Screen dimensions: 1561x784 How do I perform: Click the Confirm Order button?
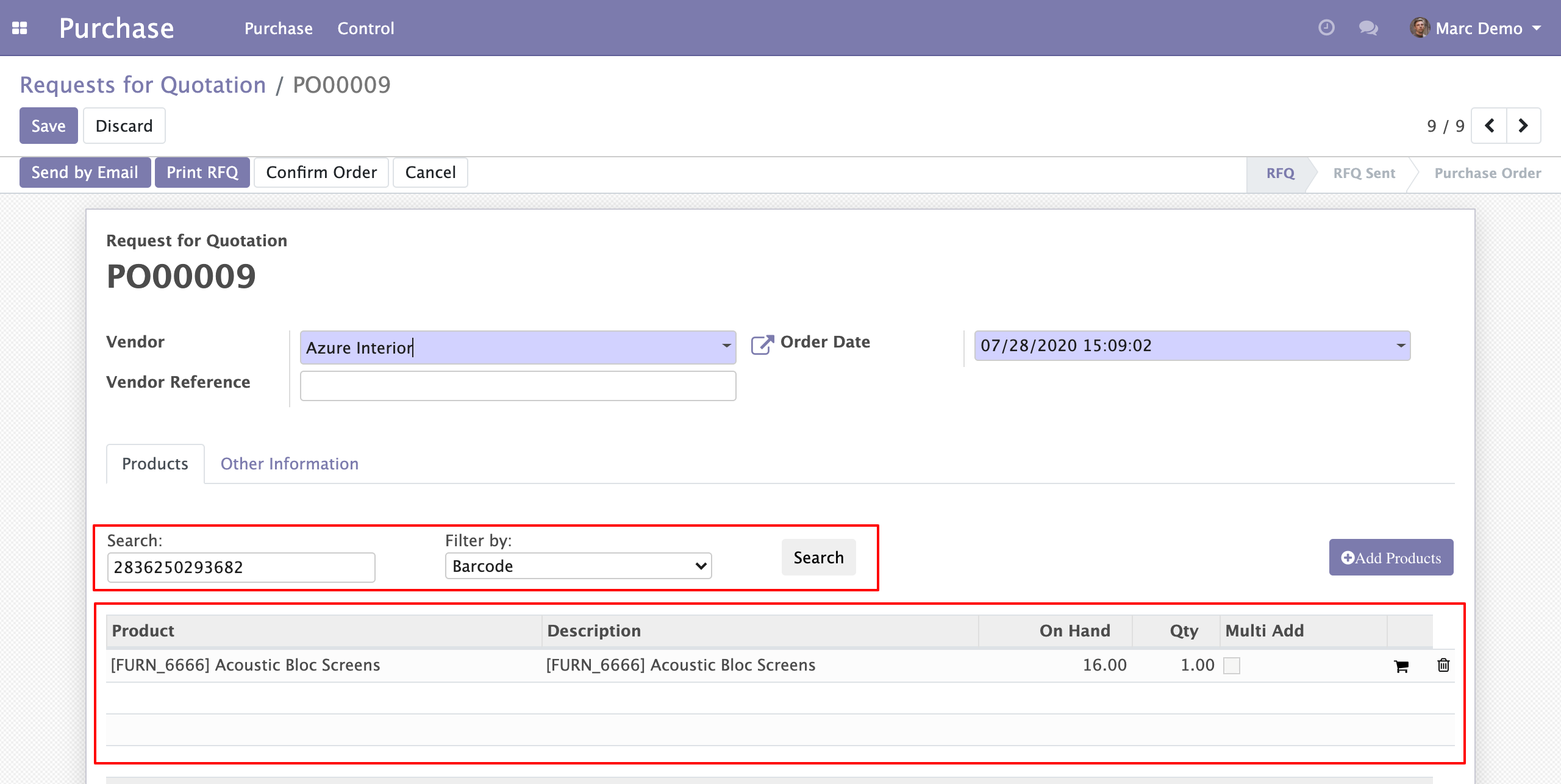coord(321,173)
